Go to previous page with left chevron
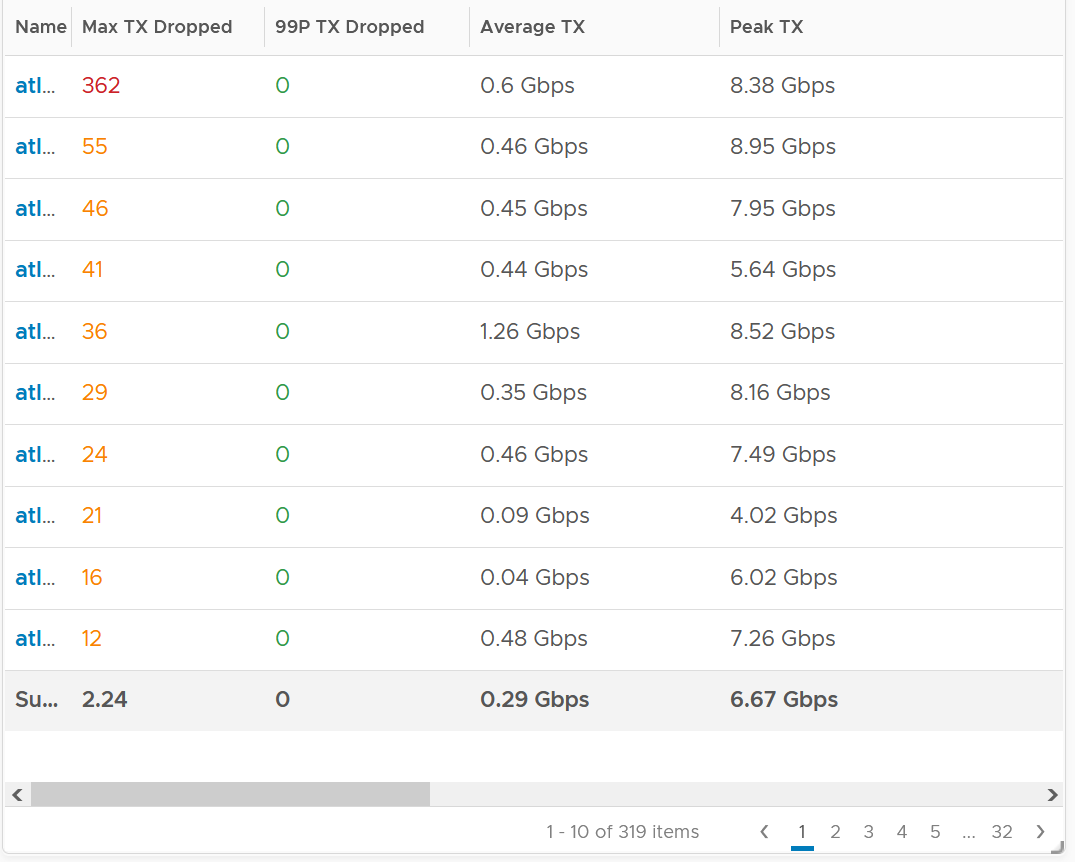 click(764, 832)
